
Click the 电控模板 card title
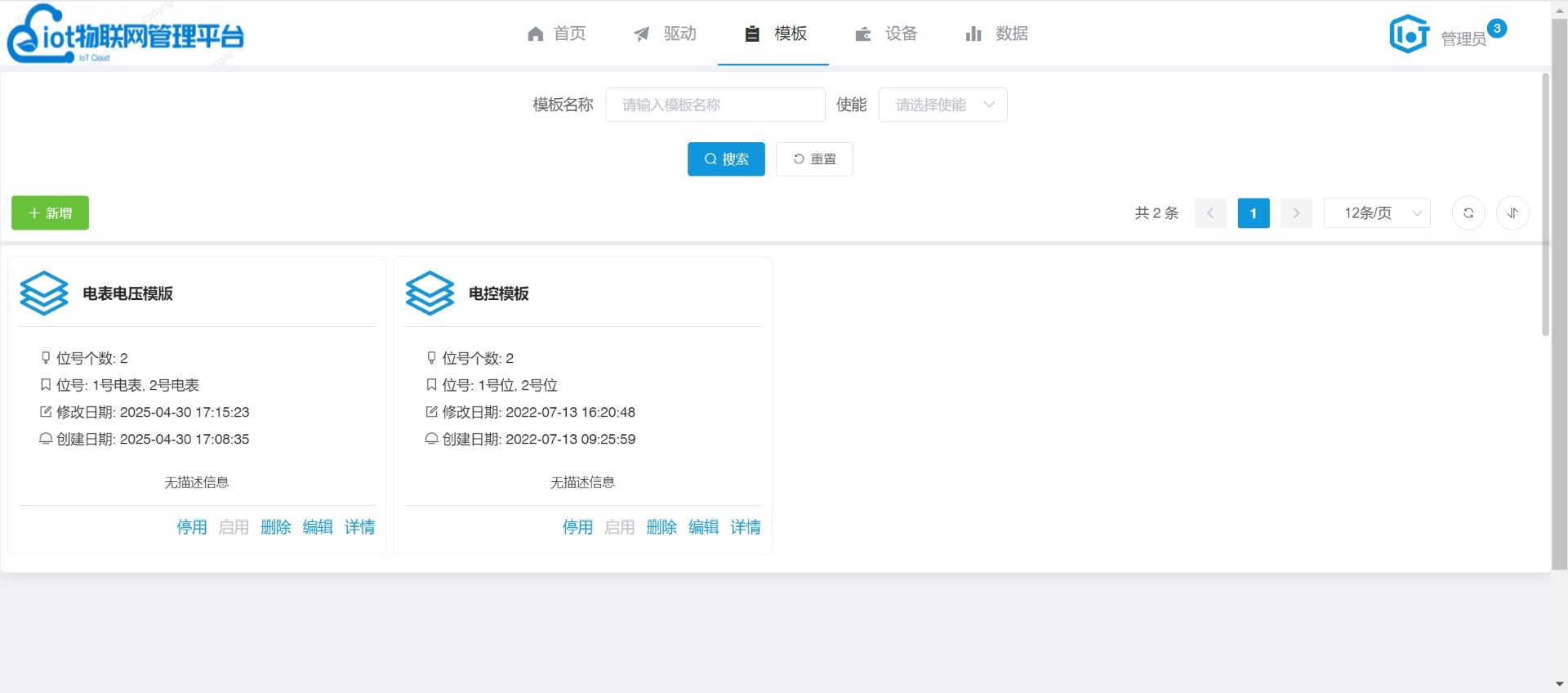click(x=499, y=293)
